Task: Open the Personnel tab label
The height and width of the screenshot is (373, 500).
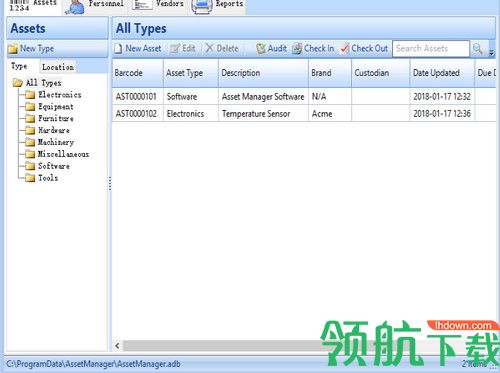Action: (106, 4)
